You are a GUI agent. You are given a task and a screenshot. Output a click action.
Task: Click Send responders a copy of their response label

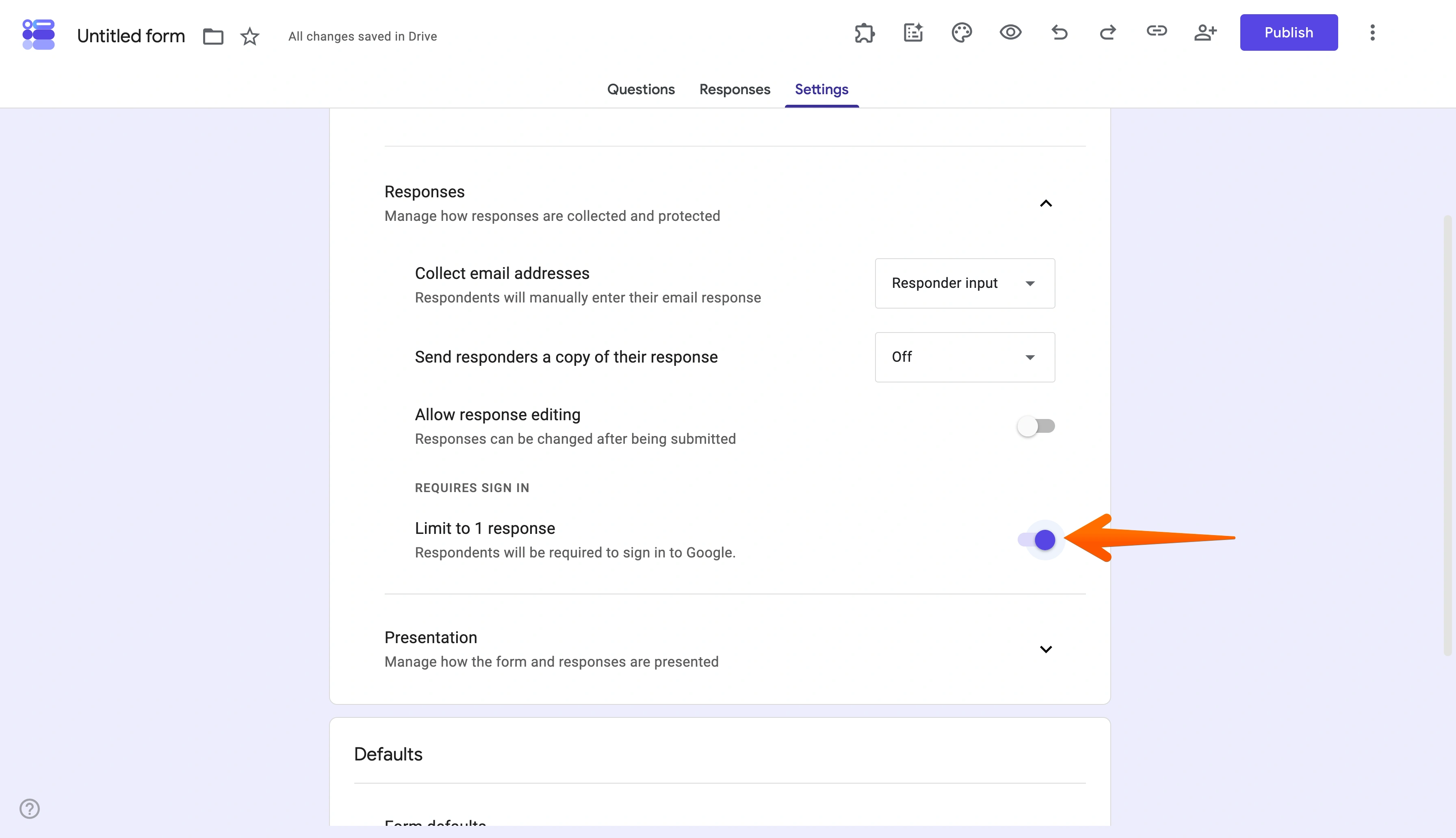coord(566,357)
